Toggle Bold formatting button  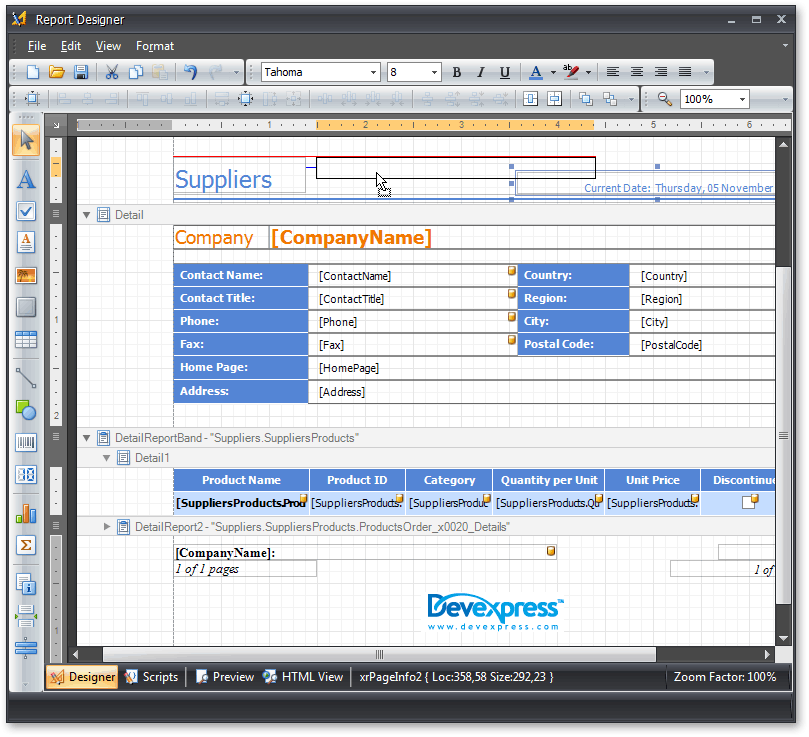click(x=457, y=72)
